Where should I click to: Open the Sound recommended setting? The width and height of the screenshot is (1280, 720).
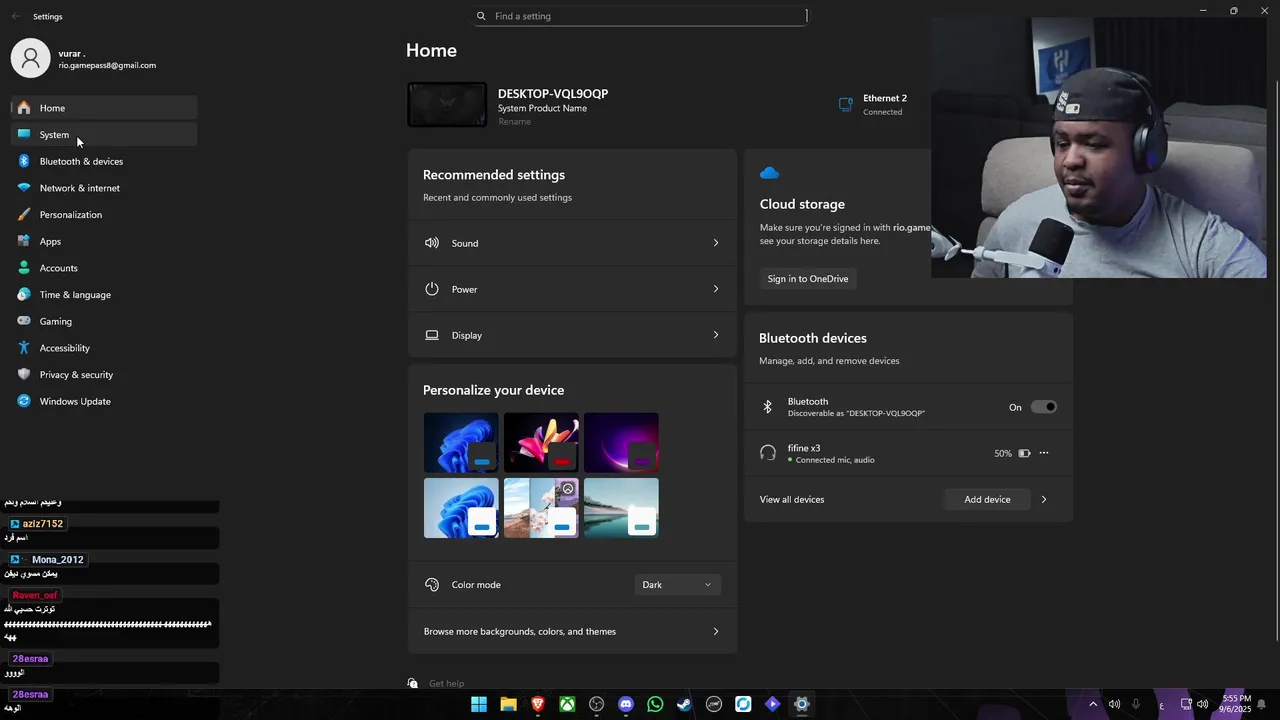tap(572, 243)
